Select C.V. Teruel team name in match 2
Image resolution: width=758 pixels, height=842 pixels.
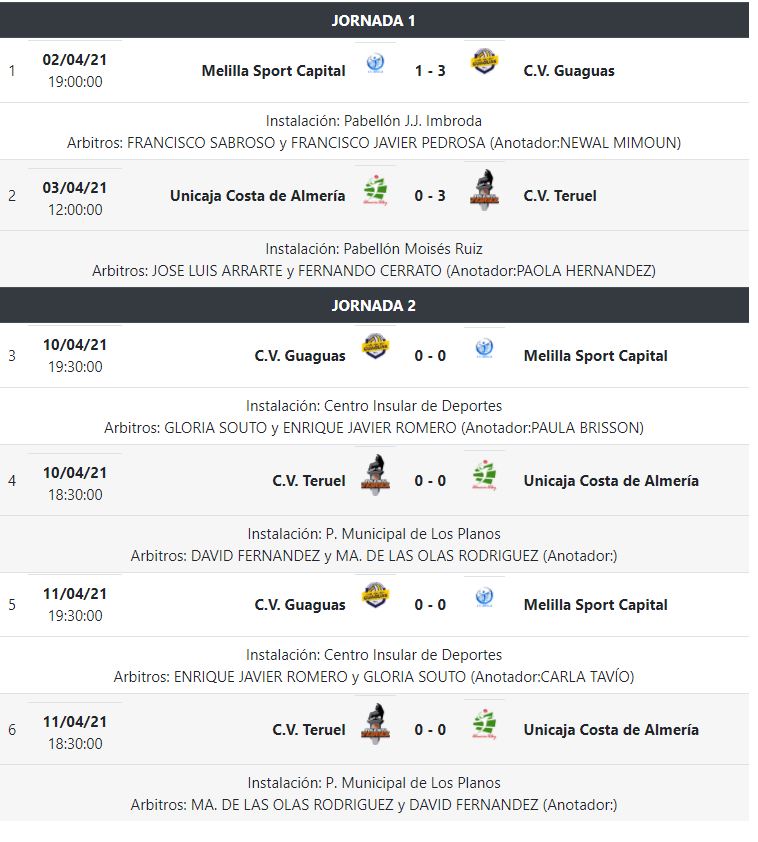coord(560,196)
